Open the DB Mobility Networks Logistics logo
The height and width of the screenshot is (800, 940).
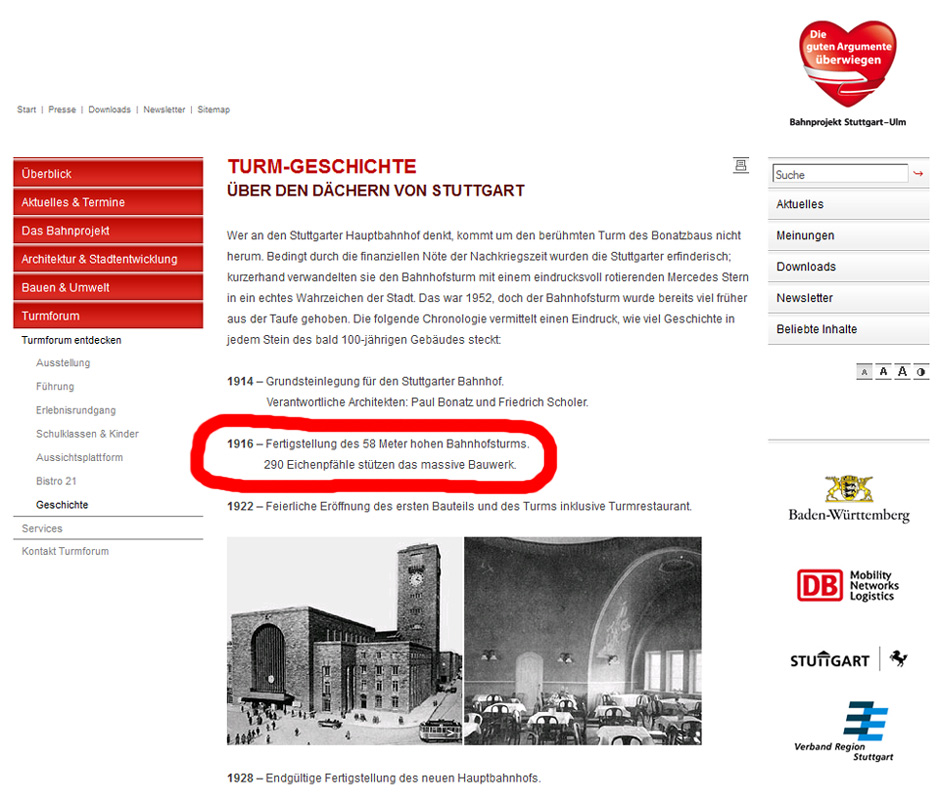(x=848, y=585)
